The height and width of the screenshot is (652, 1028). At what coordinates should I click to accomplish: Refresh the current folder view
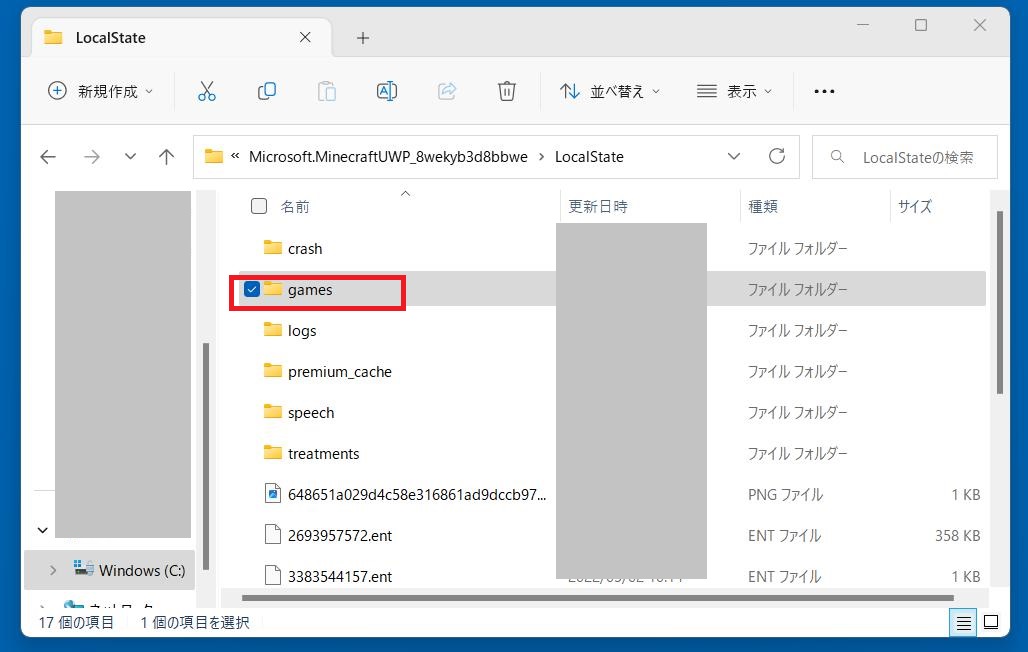(776, 156)
